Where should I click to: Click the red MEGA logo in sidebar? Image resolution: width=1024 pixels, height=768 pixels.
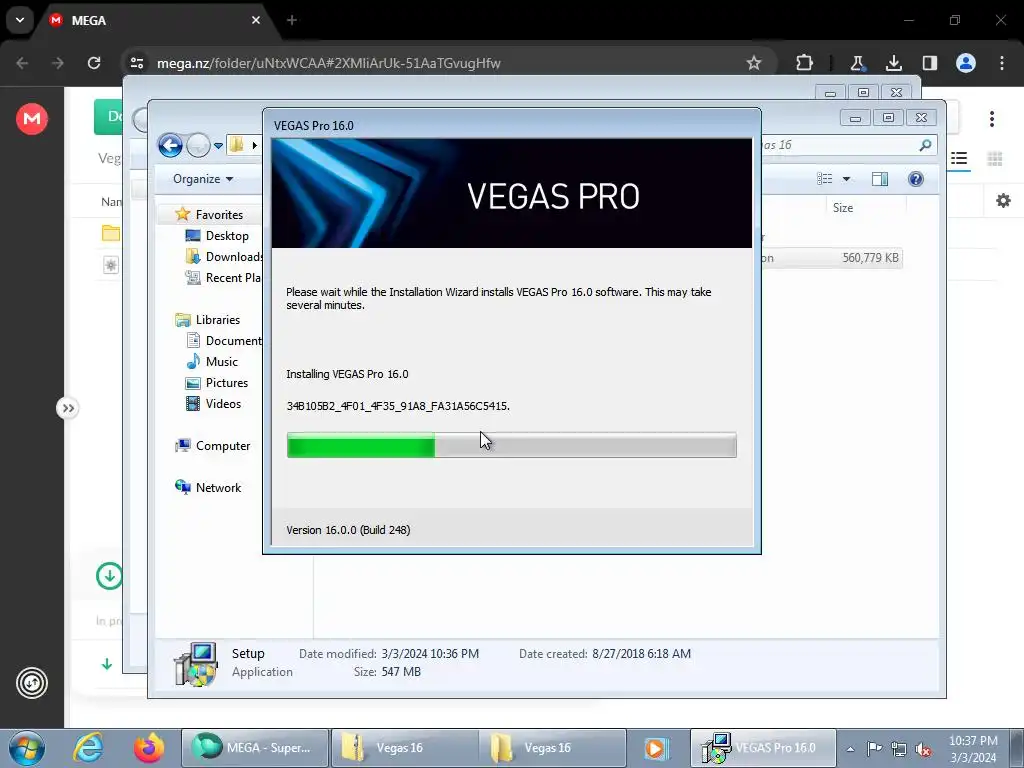pyautogui.click(x=32, y=119)
